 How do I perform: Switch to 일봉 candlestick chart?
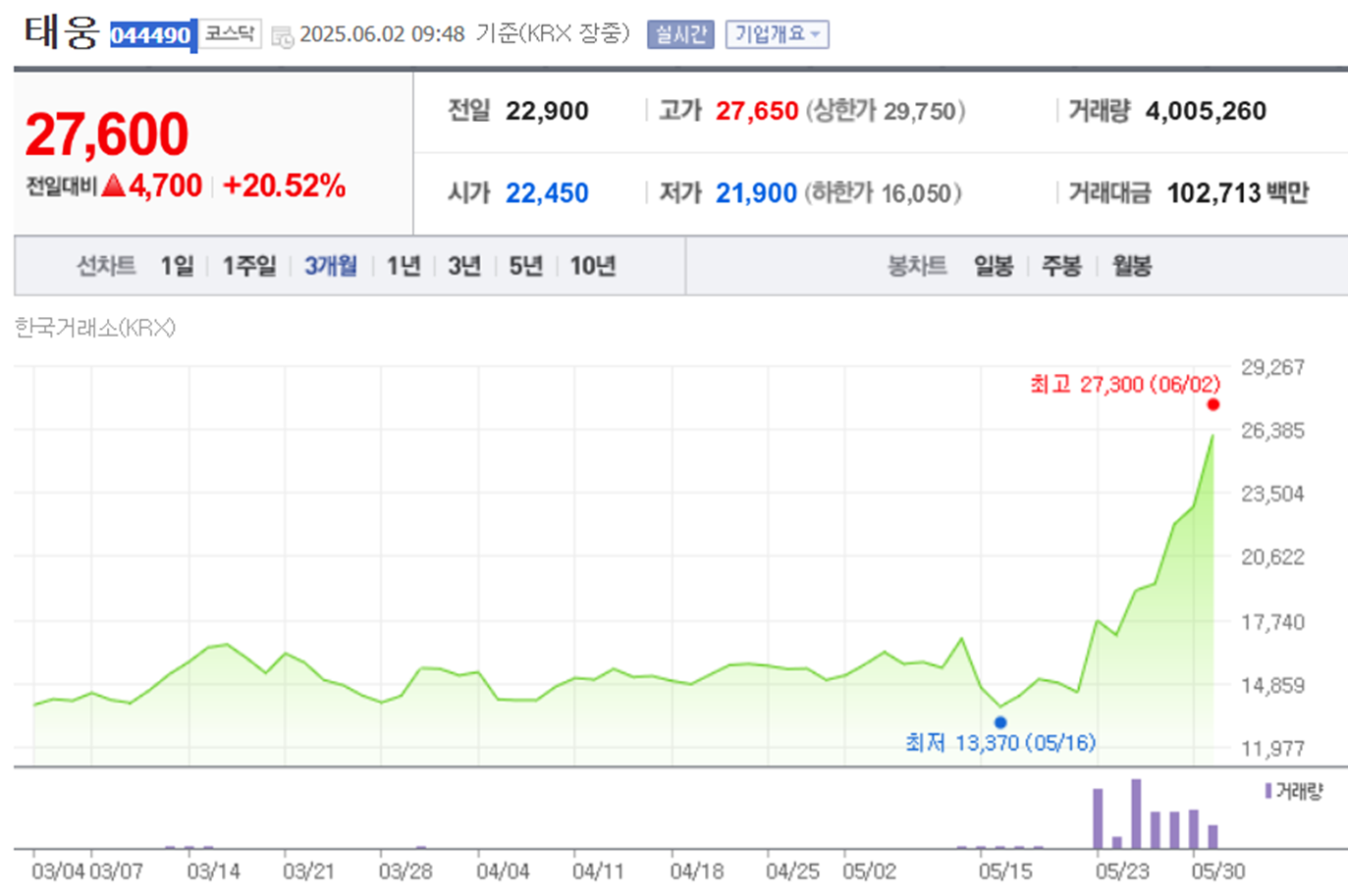point(994,265)
